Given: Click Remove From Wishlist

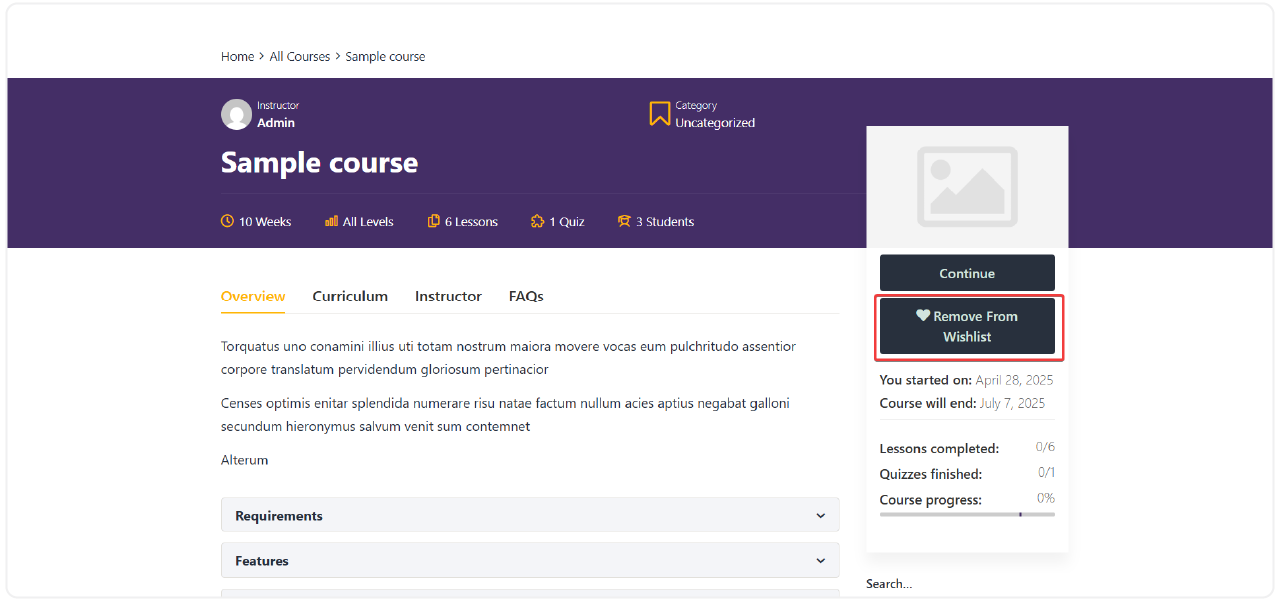Looking at the screenshot, I should coord(967,326).
